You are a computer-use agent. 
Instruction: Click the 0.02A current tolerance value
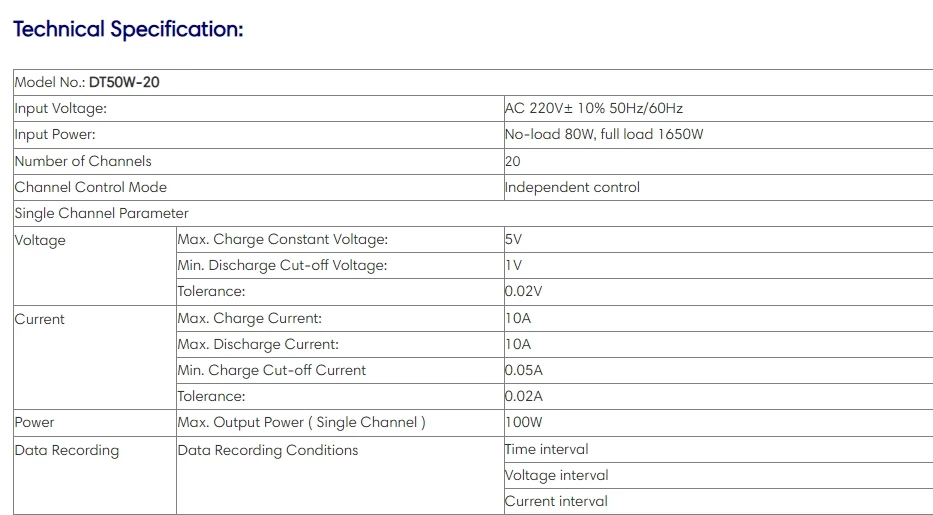pos(524,397)
